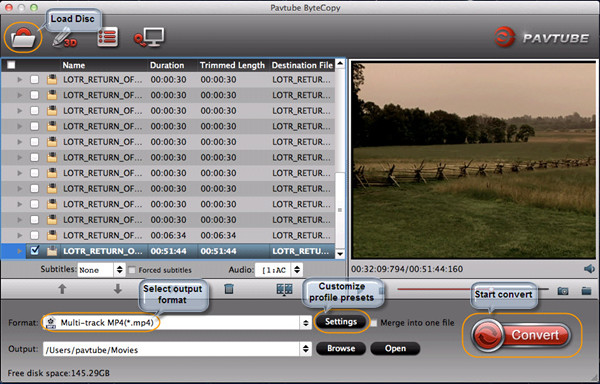Uncheck the box for the 00:51:44 title
Image resolution: width=600 pixels, height=384 pixels.
coord(34,251)
